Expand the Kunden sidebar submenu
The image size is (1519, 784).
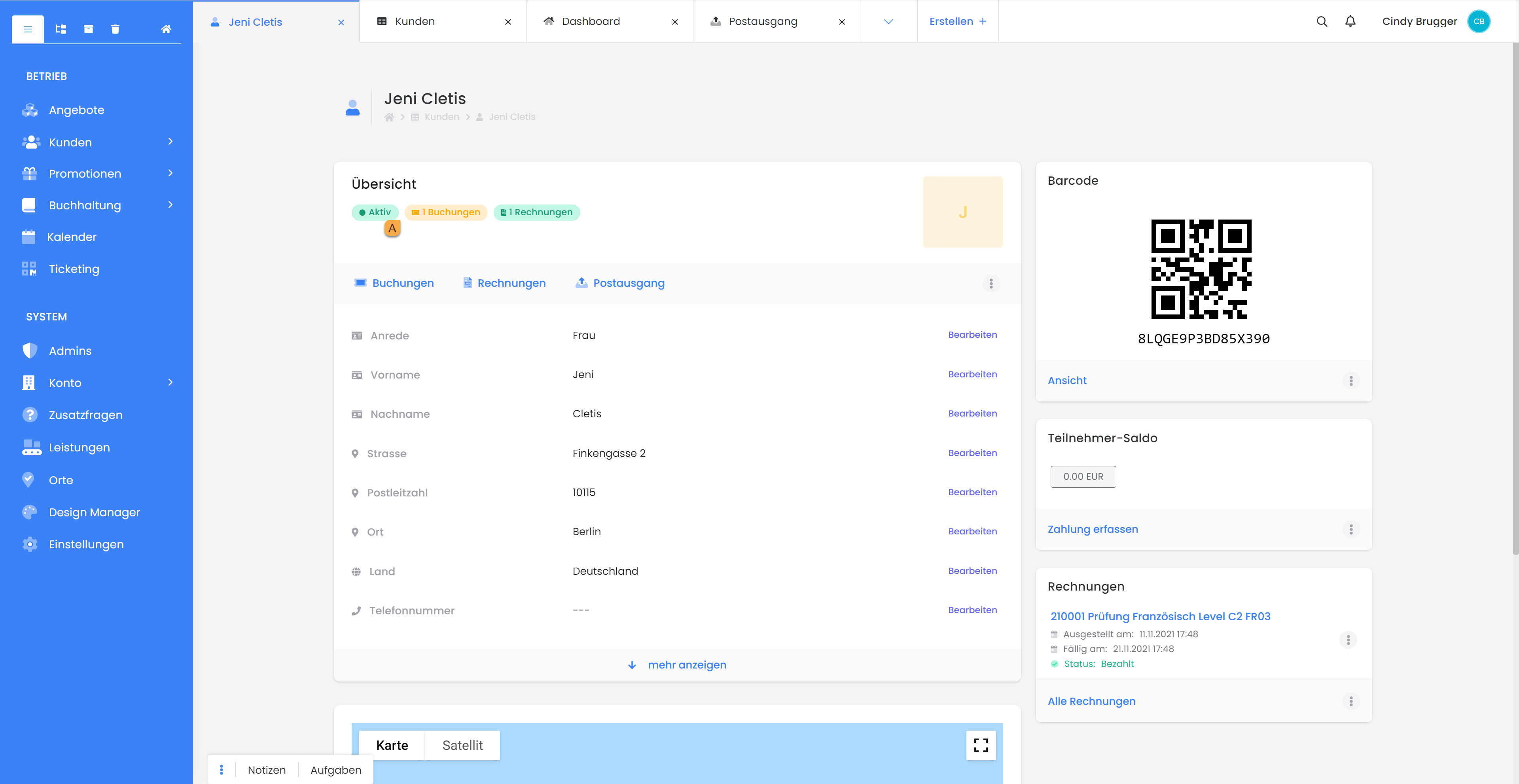[170, 142]
